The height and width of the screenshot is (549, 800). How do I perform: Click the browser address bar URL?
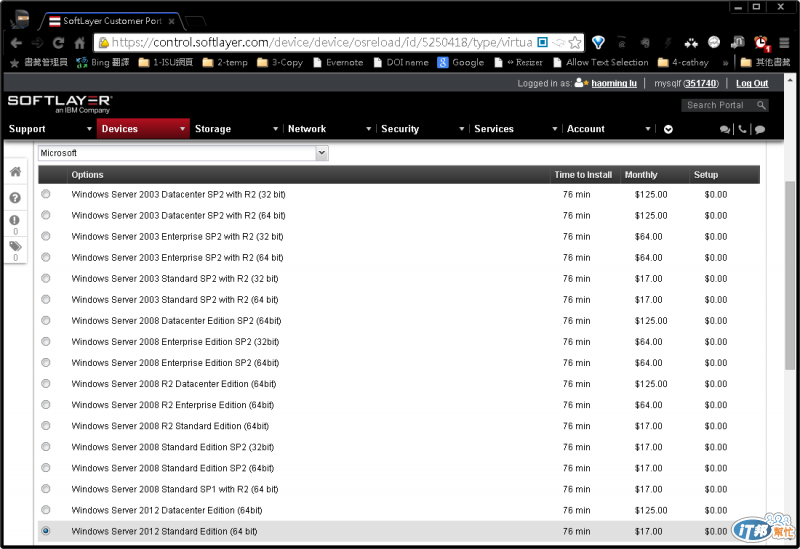coord(321,42)
